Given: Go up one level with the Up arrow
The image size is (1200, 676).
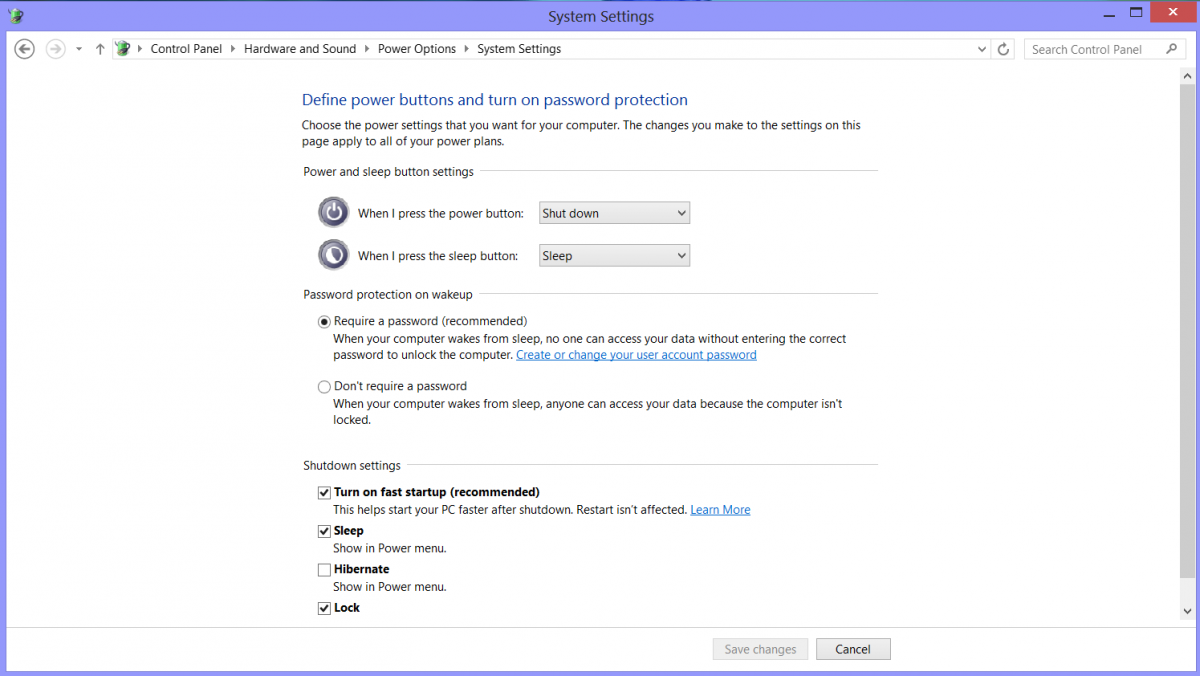Looking at the screenshot, I should click(100, 49).
